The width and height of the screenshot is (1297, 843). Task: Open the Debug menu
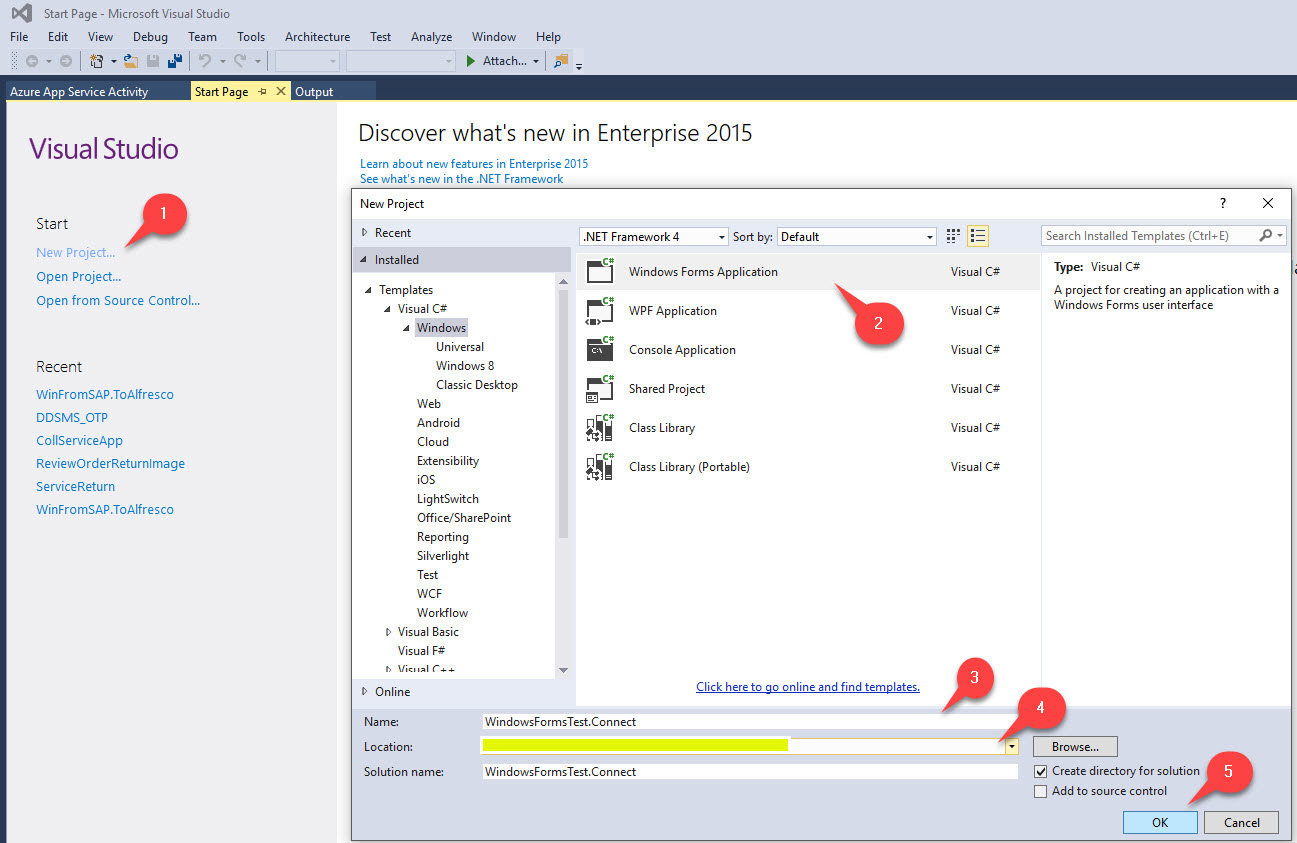[x=150, y=36]
